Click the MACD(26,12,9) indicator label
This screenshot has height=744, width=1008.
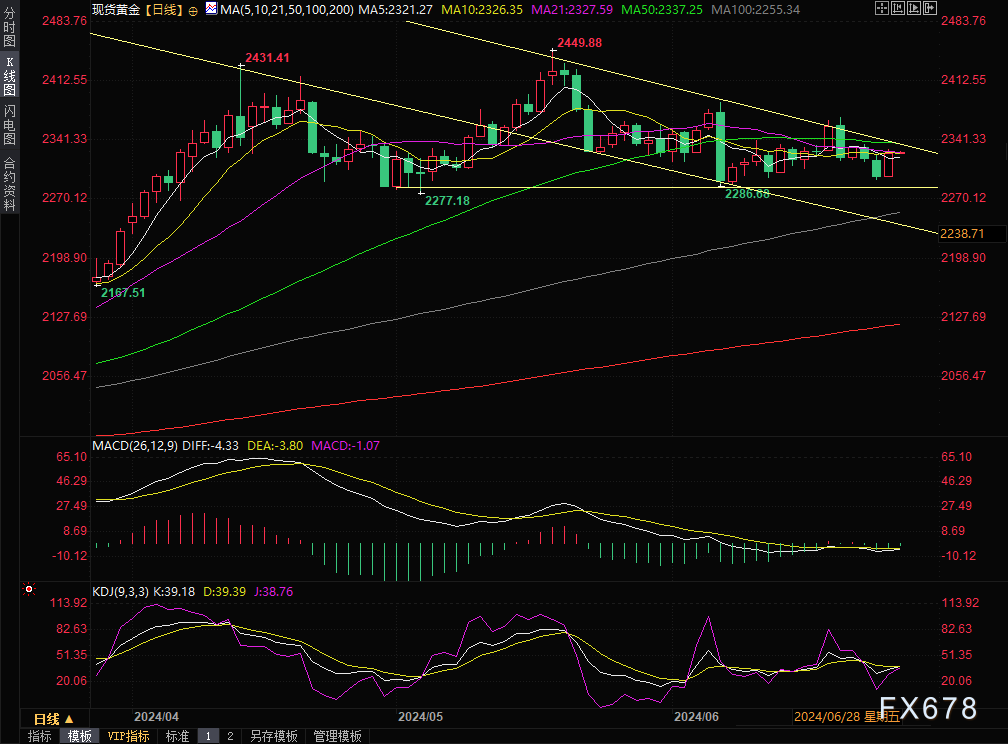pyautogui.click(x=135, y=445)
